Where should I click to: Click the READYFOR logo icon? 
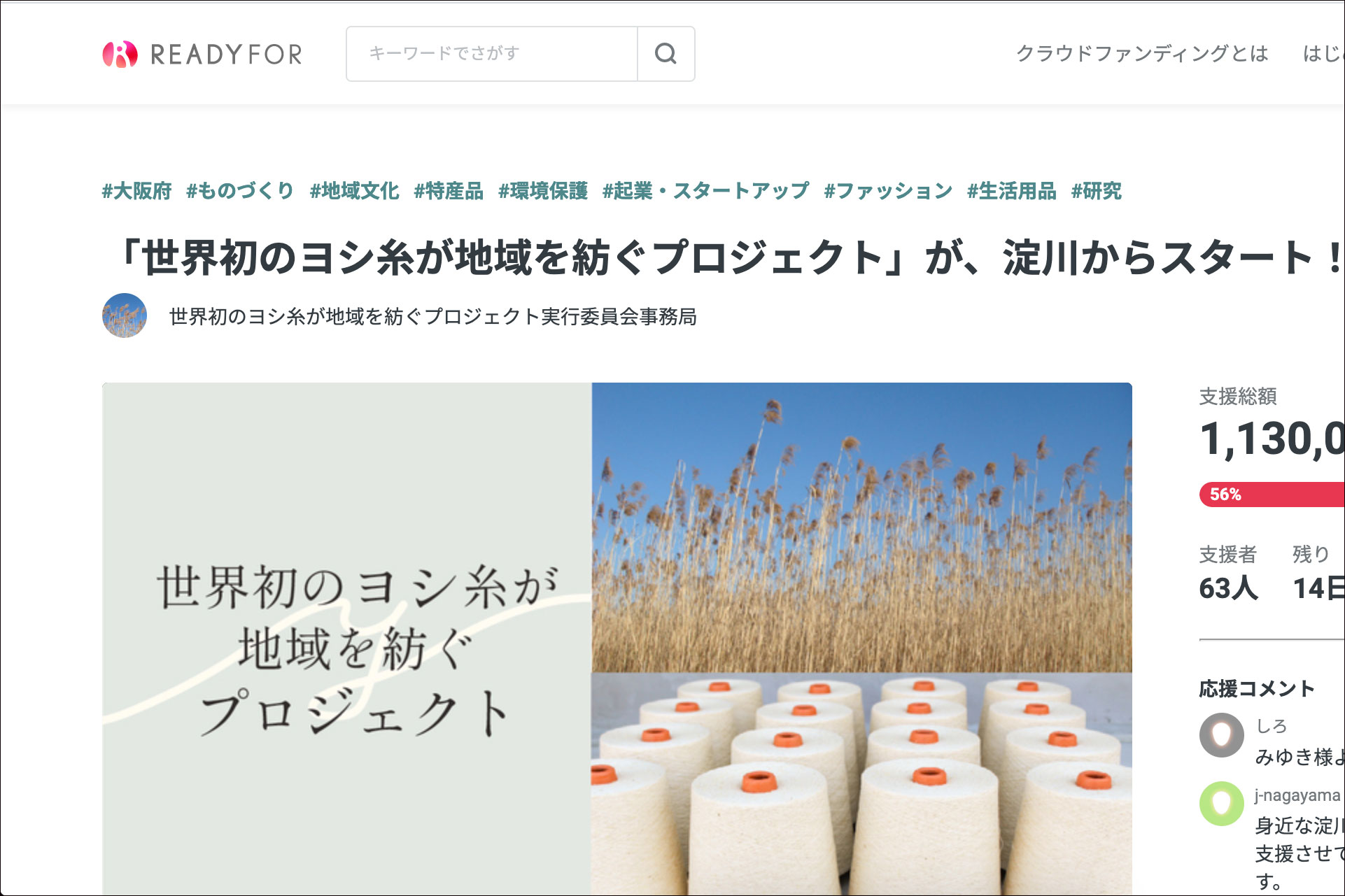(120, 54)
